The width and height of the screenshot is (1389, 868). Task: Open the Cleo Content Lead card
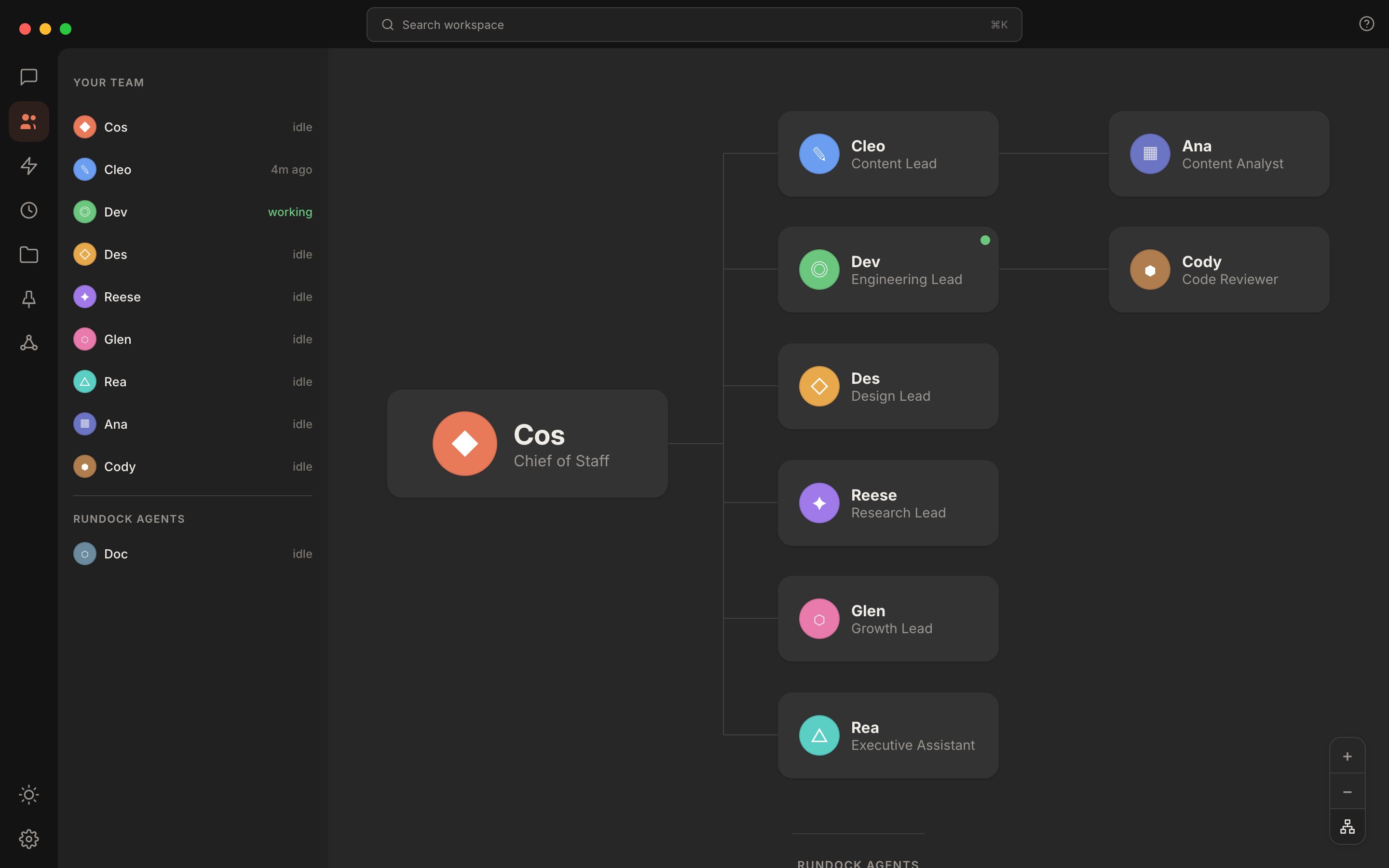point(888,154)
